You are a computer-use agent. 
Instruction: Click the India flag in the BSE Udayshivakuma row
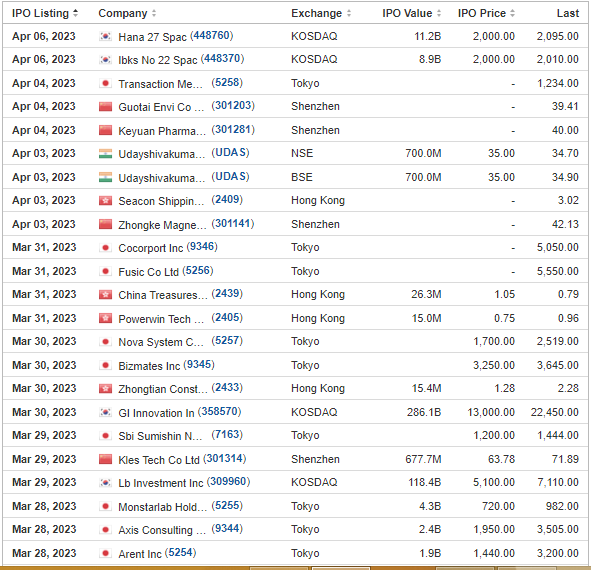click(105, 177)
